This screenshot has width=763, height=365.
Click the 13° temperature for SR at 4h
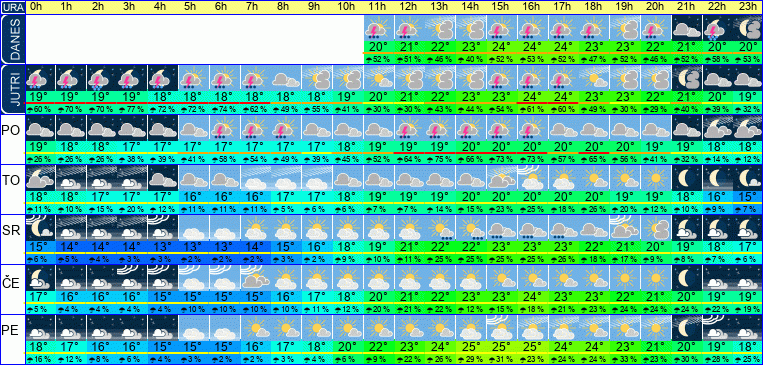tap(163, 247)
